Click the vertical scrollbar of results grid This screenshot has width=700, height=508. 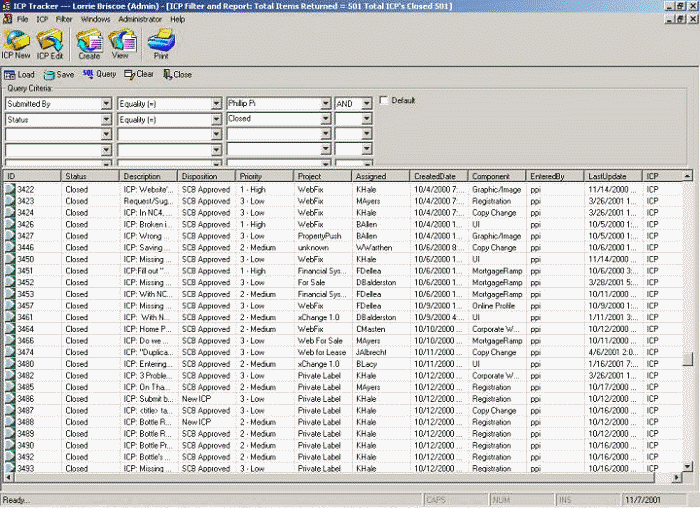click(x=687, y=300)
